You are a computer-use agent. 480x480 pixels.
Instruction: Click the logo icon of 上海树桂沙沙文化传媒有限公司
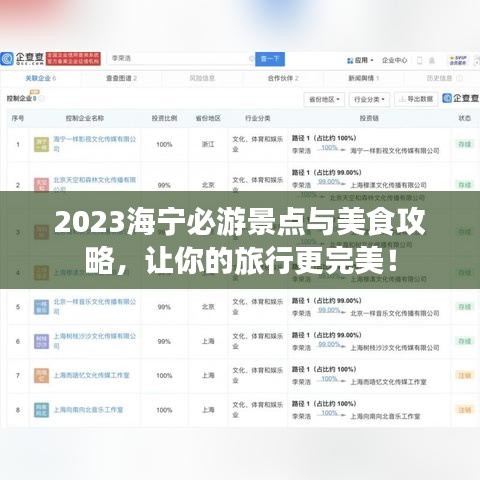[41, 341]
